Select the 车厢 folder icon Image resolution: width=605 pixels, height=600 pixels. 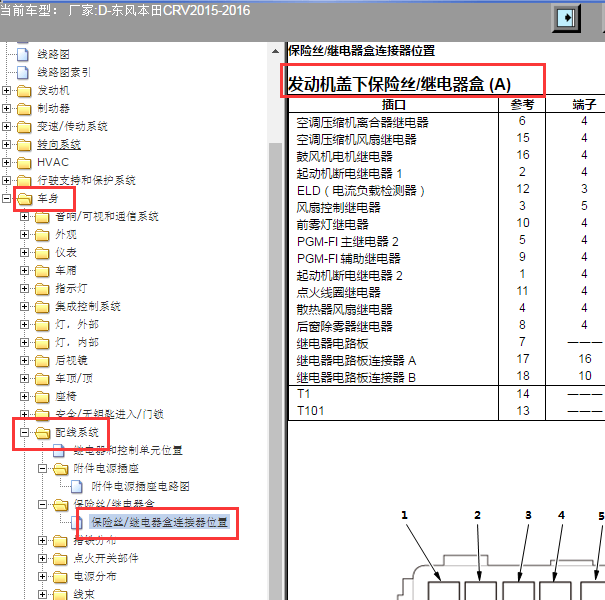pos(42,271)
